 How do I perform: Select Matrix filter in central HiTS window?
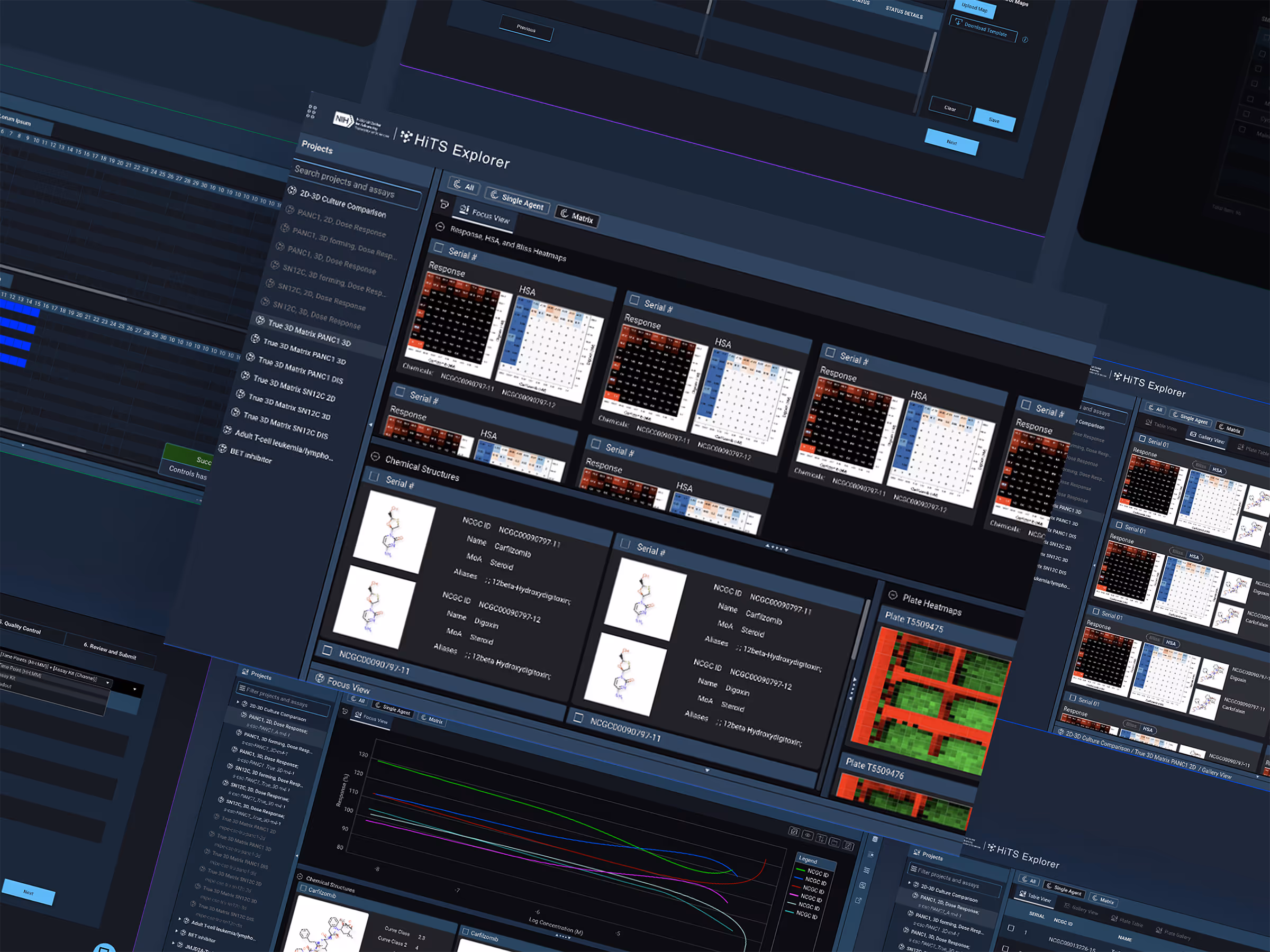[x=576, y=216]
